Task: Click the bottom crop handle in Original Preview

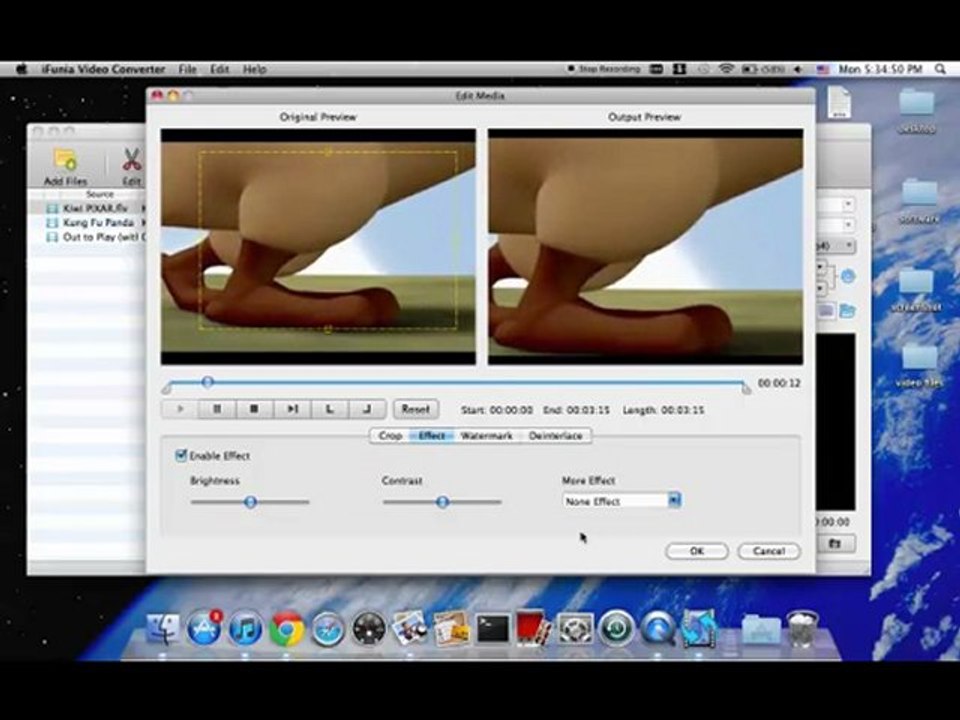Action: pos(328,329)
